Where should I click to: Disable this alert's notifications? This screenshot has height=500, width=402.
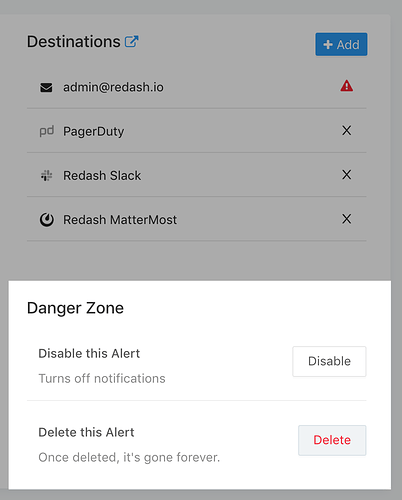(329, 361)
